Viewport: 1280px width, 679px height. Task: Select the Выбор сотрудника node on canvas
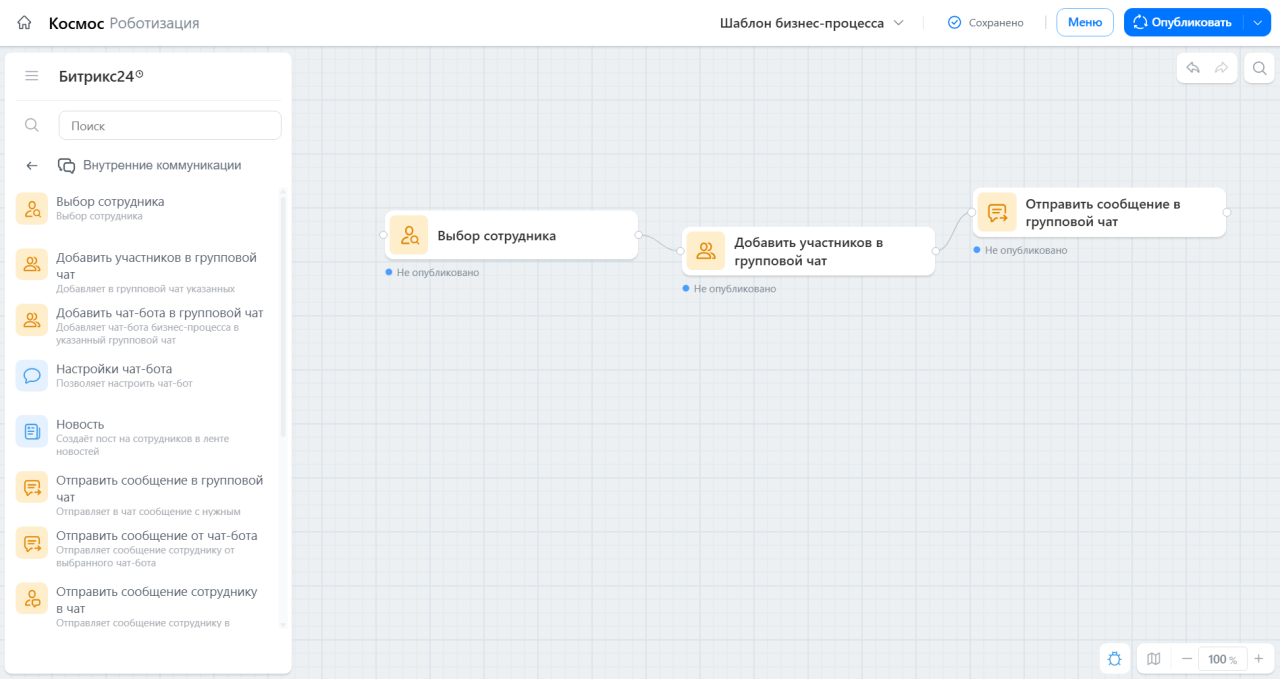pos(511,236)
